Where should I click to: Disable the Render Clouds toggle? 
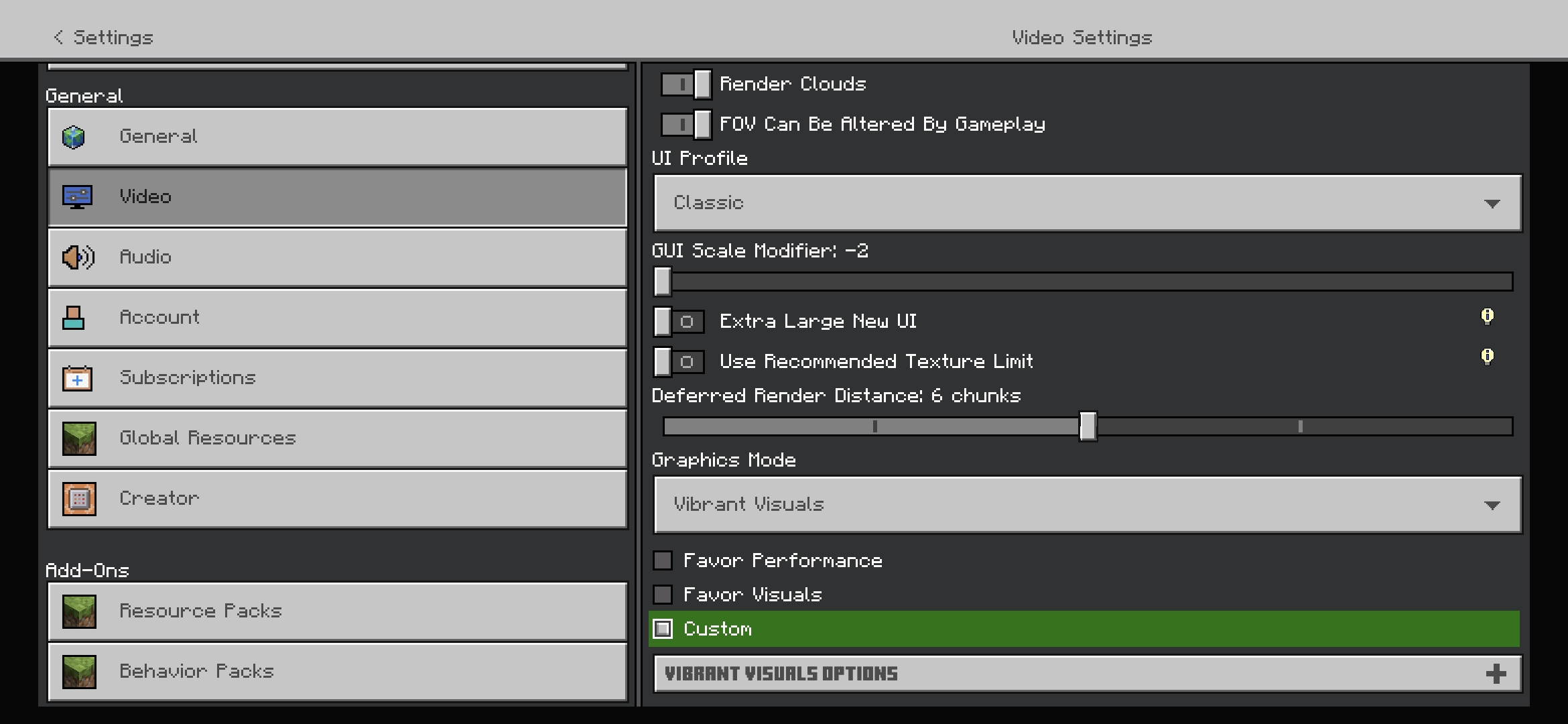pyautogui.click(x=685, y=84)
